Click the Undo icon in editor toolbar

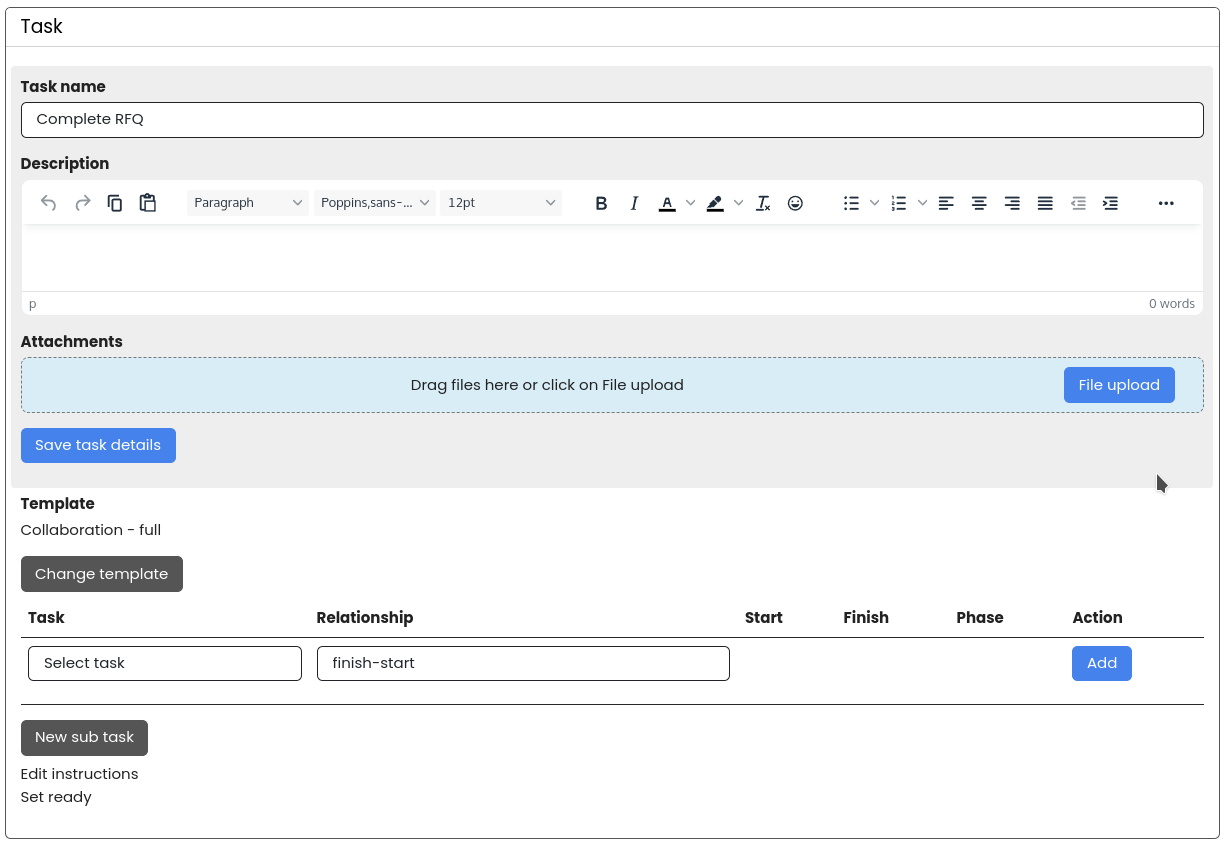click(x=49, y=203)
